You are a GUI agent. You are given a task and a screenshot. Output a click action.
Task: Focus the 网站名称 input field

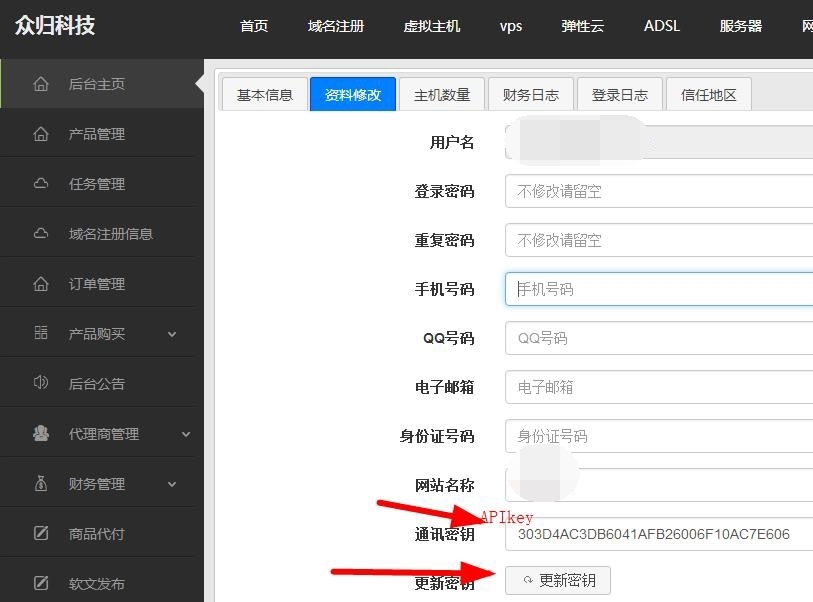[659, 485]
